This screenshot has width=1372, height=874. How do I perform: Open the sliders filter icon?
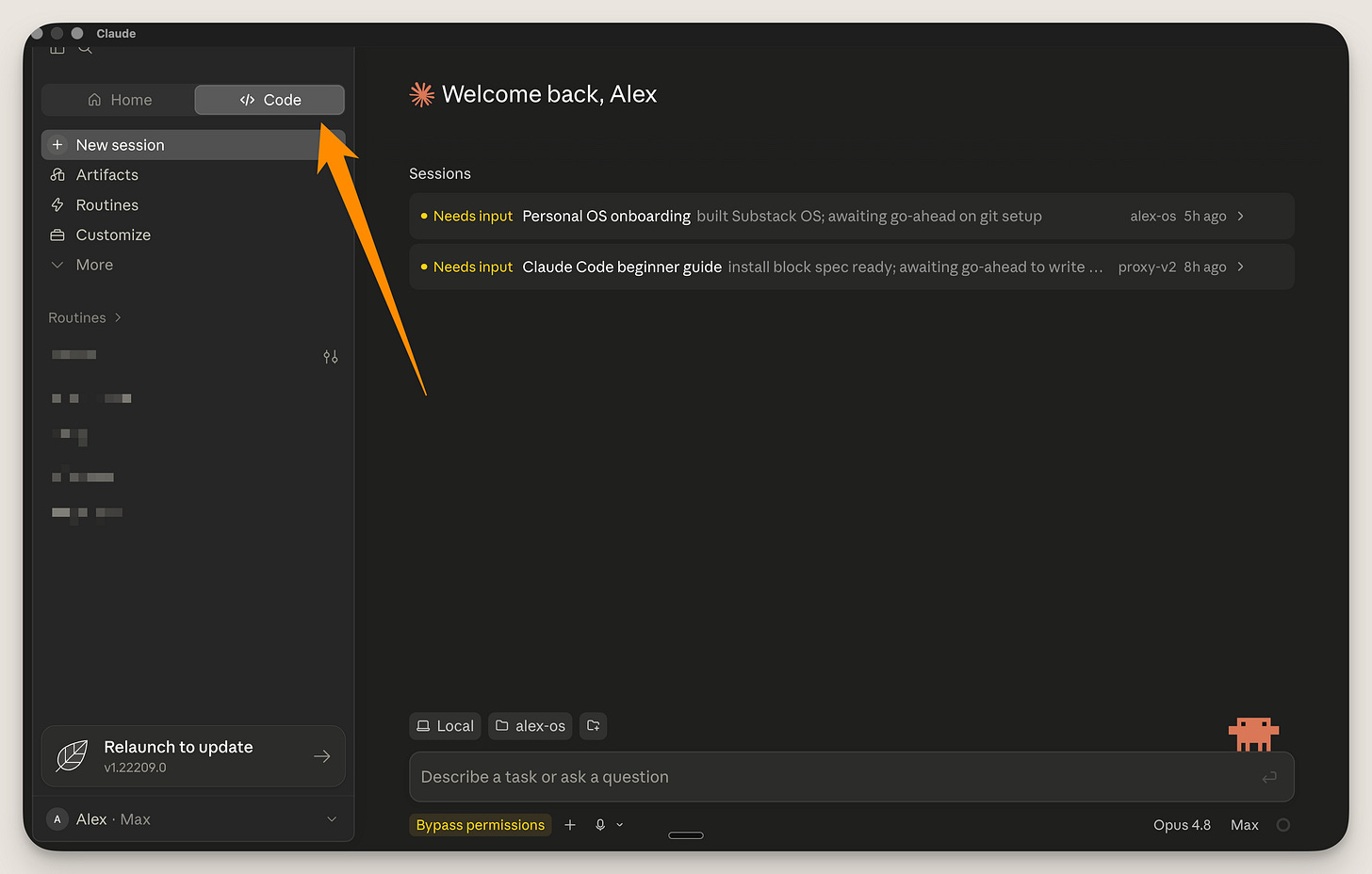coord(331,357)
